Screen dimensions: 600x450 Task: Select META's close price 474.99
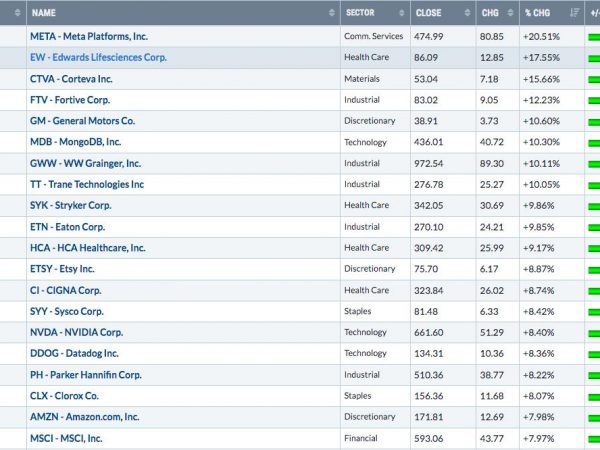click(x=429, y=37)
